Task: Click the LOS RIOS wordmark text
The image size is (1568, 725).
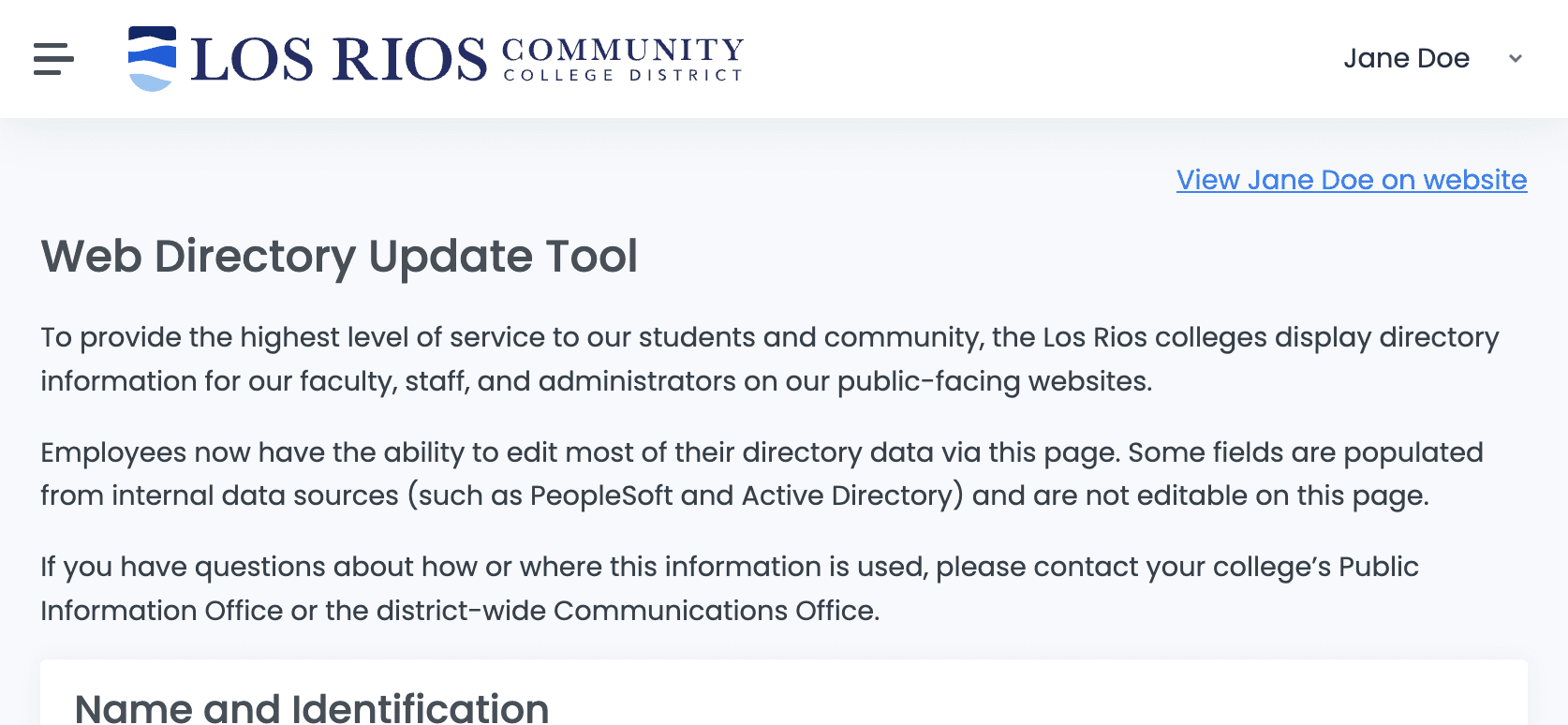Action: 338,60
